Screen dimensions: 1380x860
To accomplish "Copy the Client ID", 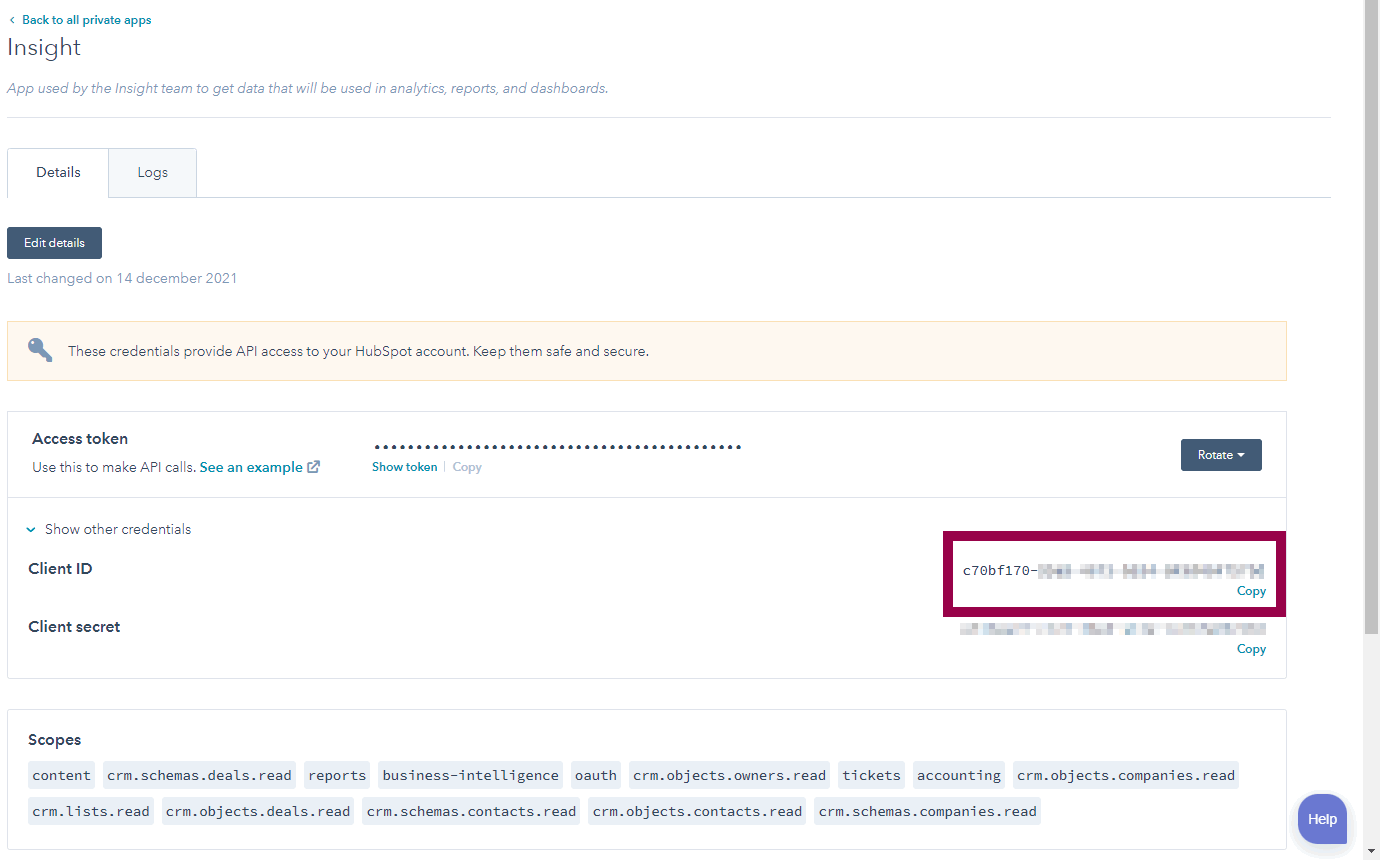I will point(1251,591).
